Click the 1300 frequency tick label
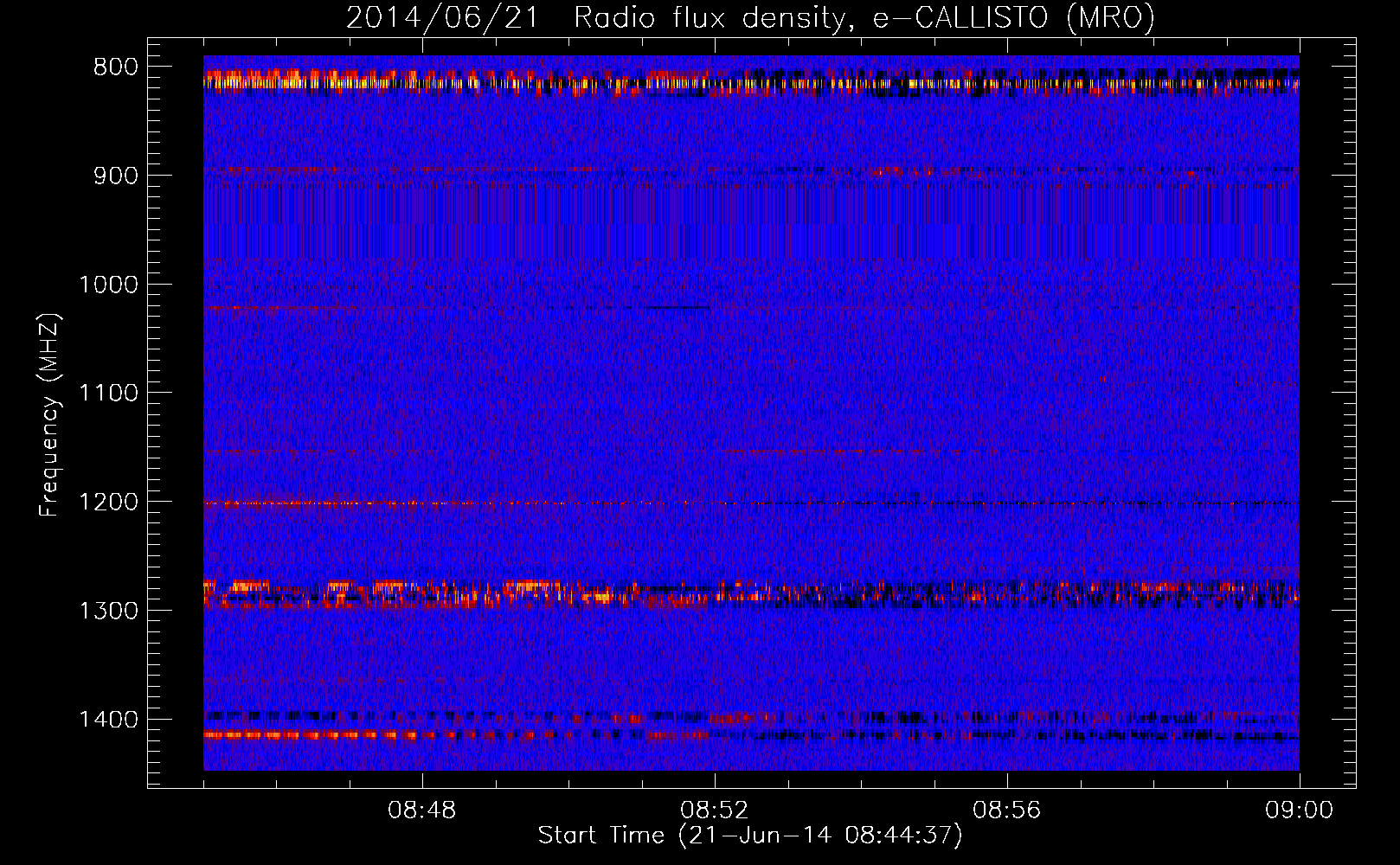 (108, 611)
